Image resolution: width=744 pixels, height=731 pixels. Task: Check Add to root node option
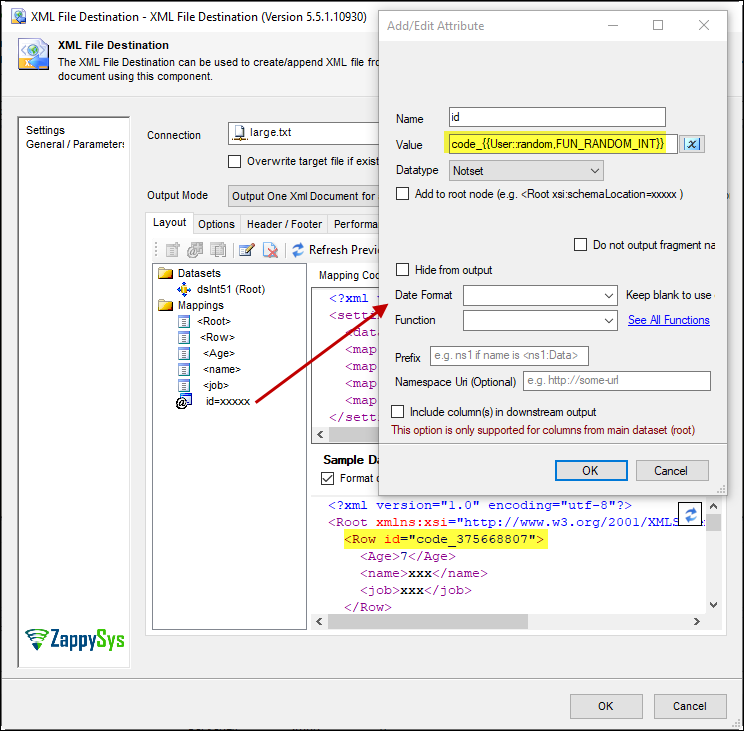pos(402,194)
